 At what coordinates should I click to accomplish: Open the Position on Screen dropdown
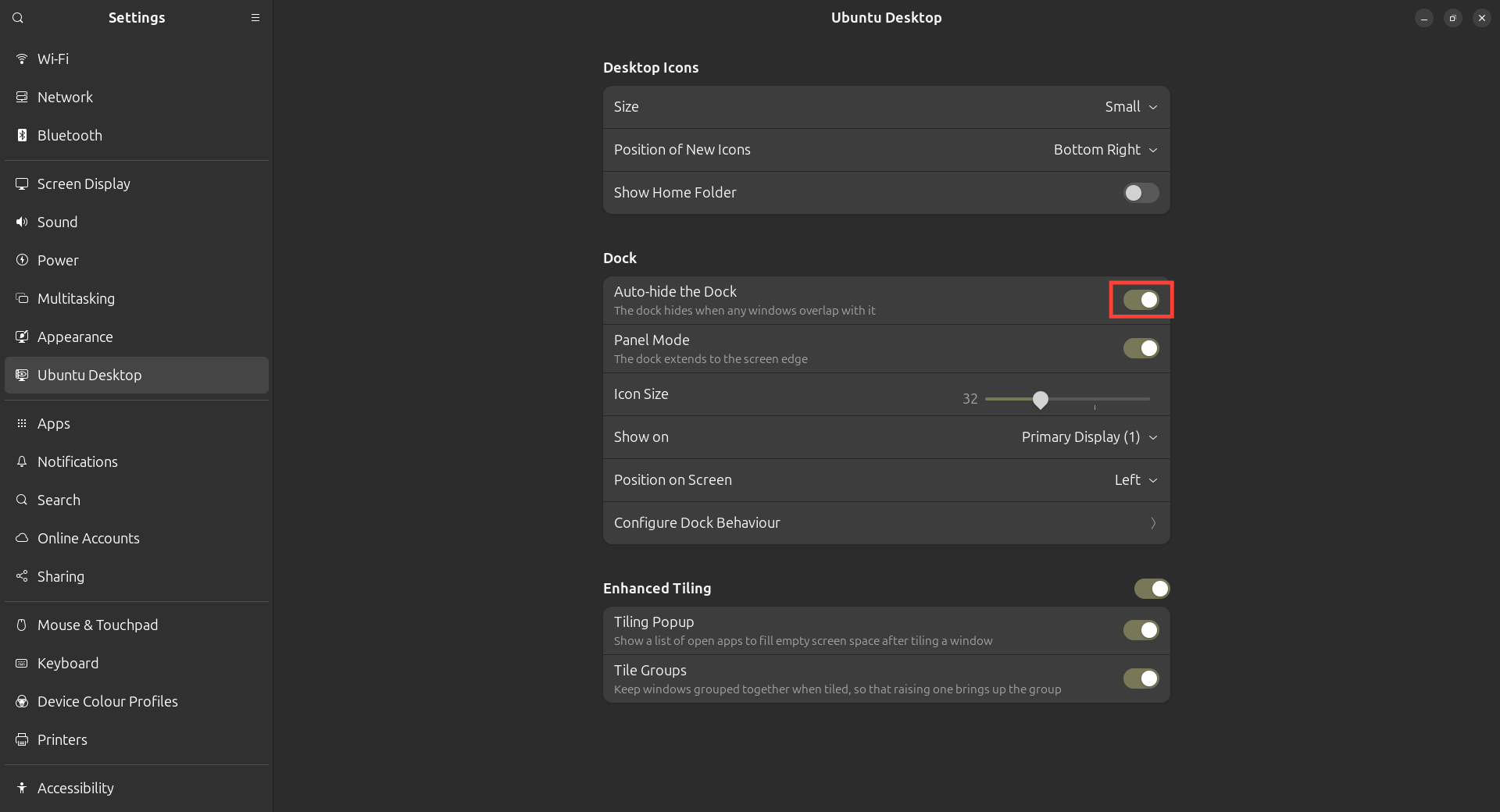pos(1135,480)
